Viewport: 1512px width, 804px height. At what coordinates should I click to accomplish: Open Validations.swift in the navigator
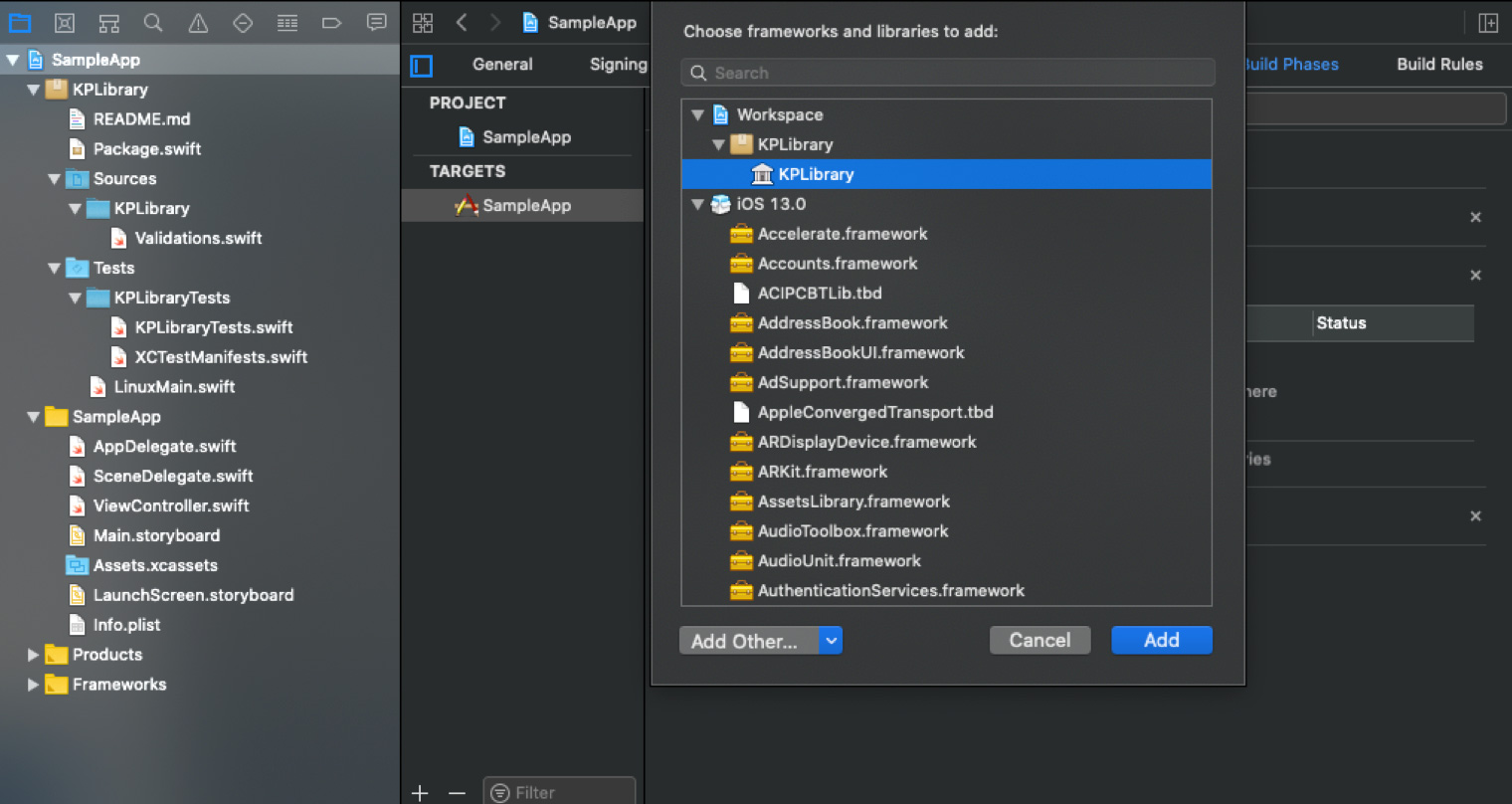pyautogui.click(x=199, y=238)
